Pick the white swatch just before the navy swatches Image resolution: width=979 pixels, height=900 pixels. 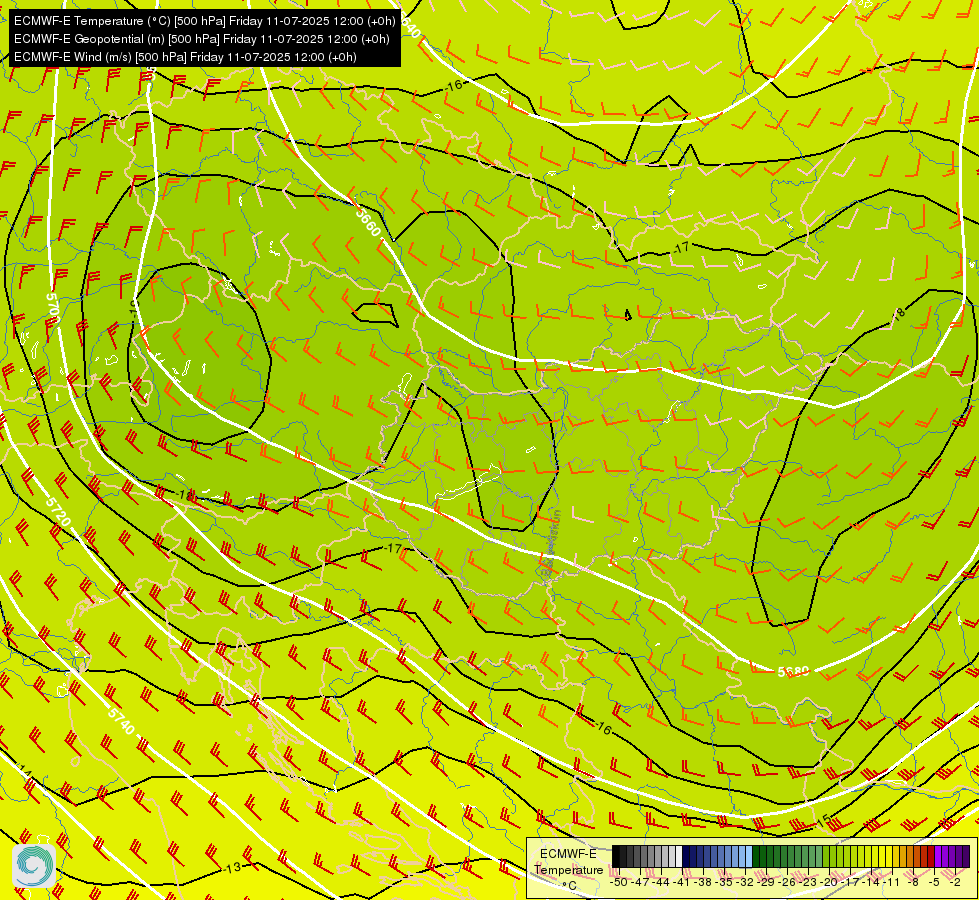click(679, 856)
